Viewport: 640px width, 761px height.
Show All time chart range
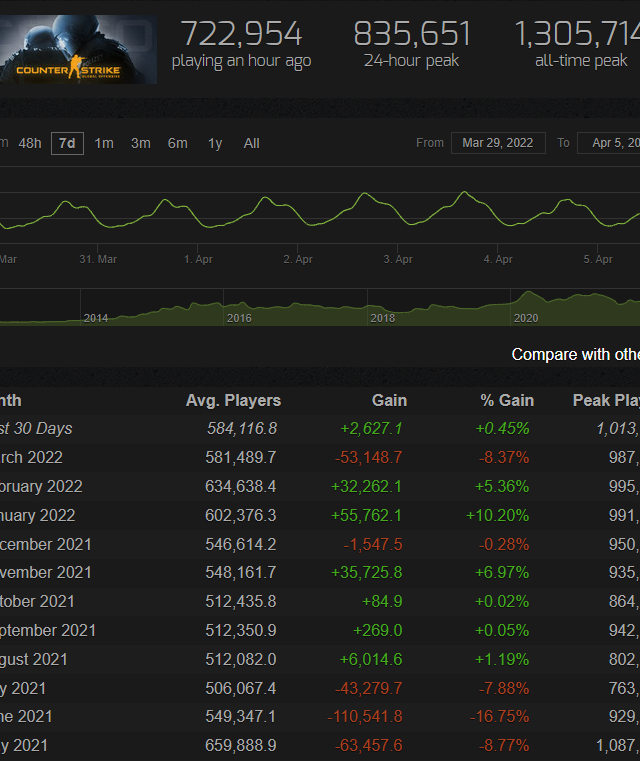[252, 143]
